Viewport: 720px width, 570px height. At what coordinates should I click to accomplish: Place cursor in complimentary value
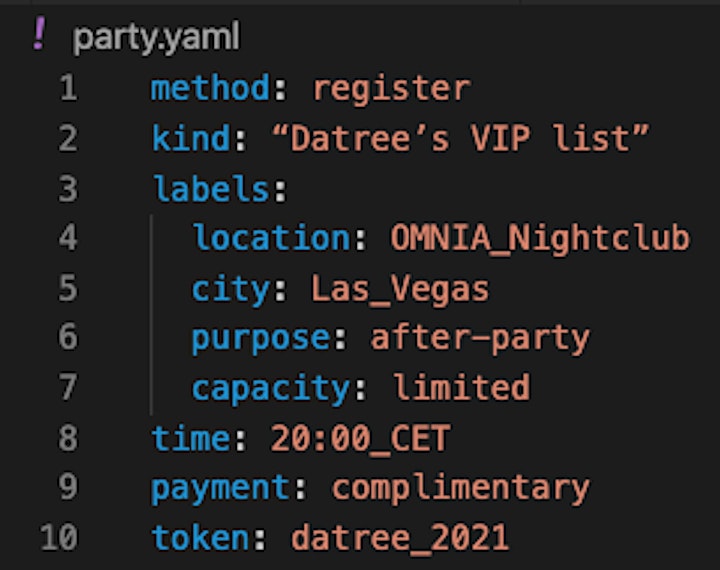[461, 489]
